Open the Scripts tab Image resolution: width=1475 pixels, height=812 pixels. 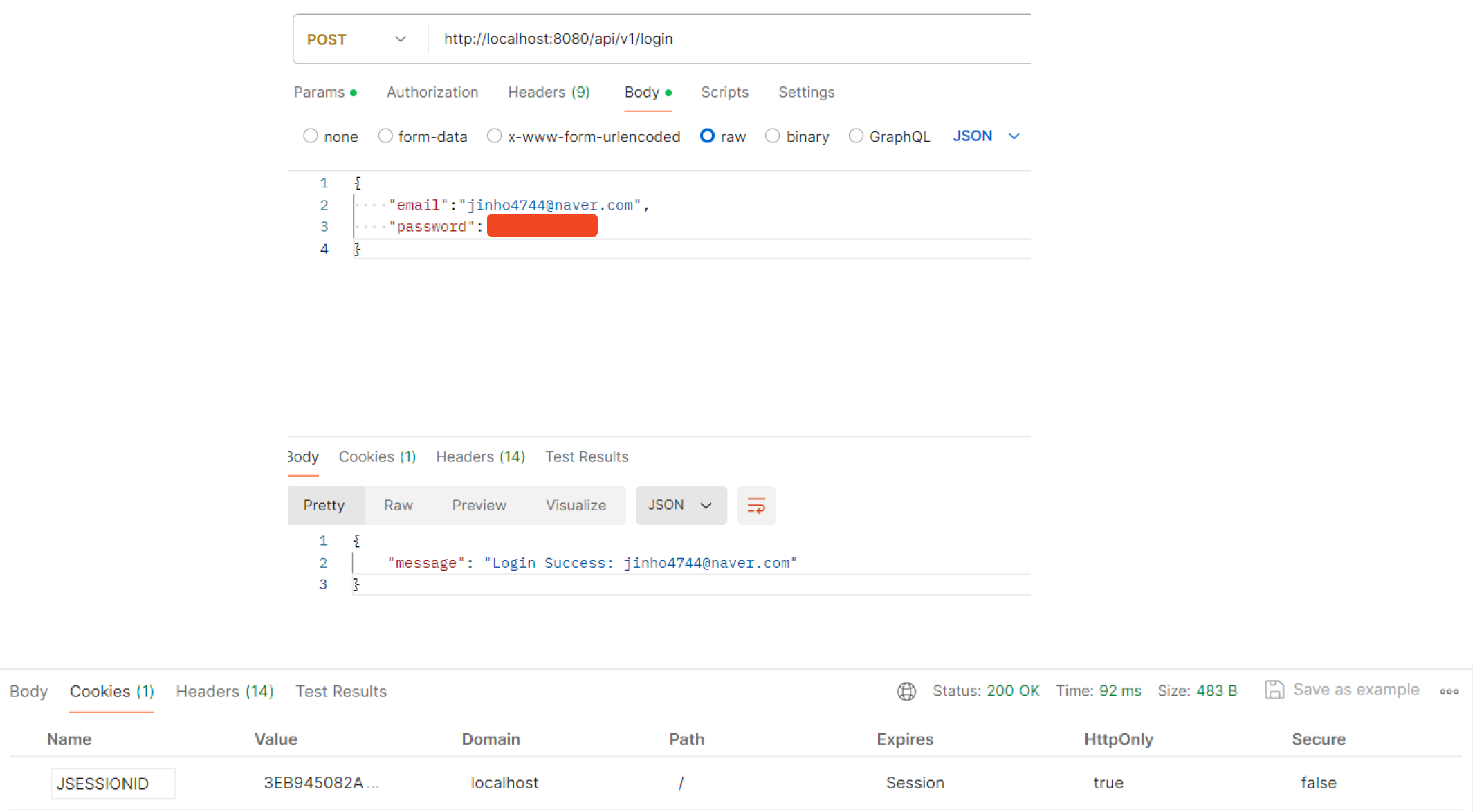pyautogui.click(x=724, y=92)
